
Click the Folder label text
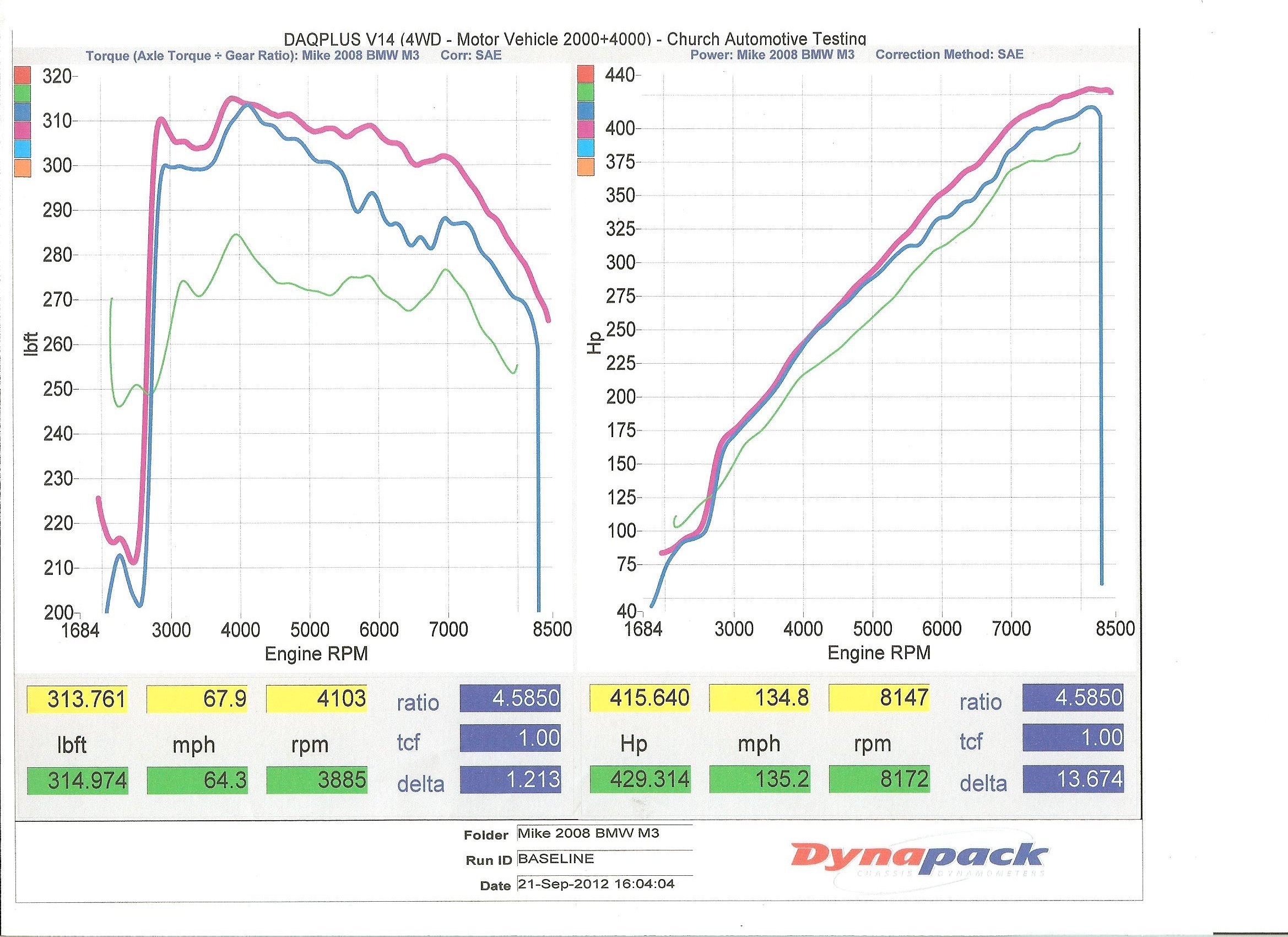coord(486,834)
